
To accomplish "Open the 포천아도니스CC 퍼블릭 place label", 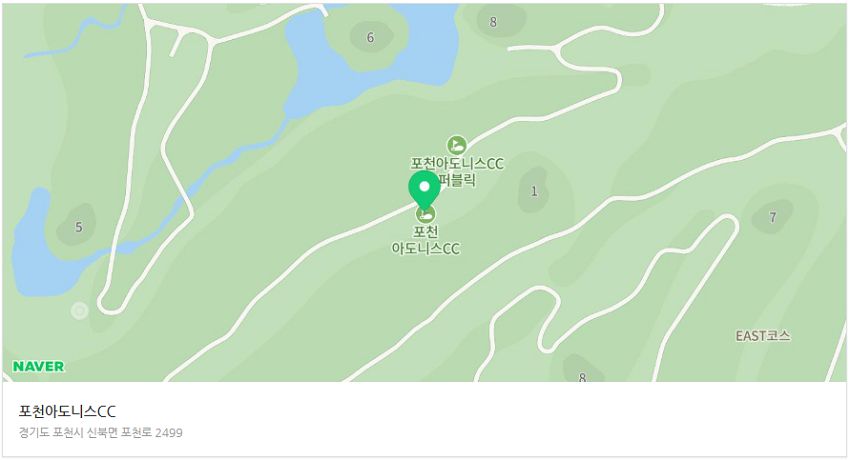I will [x=457, y=171].
